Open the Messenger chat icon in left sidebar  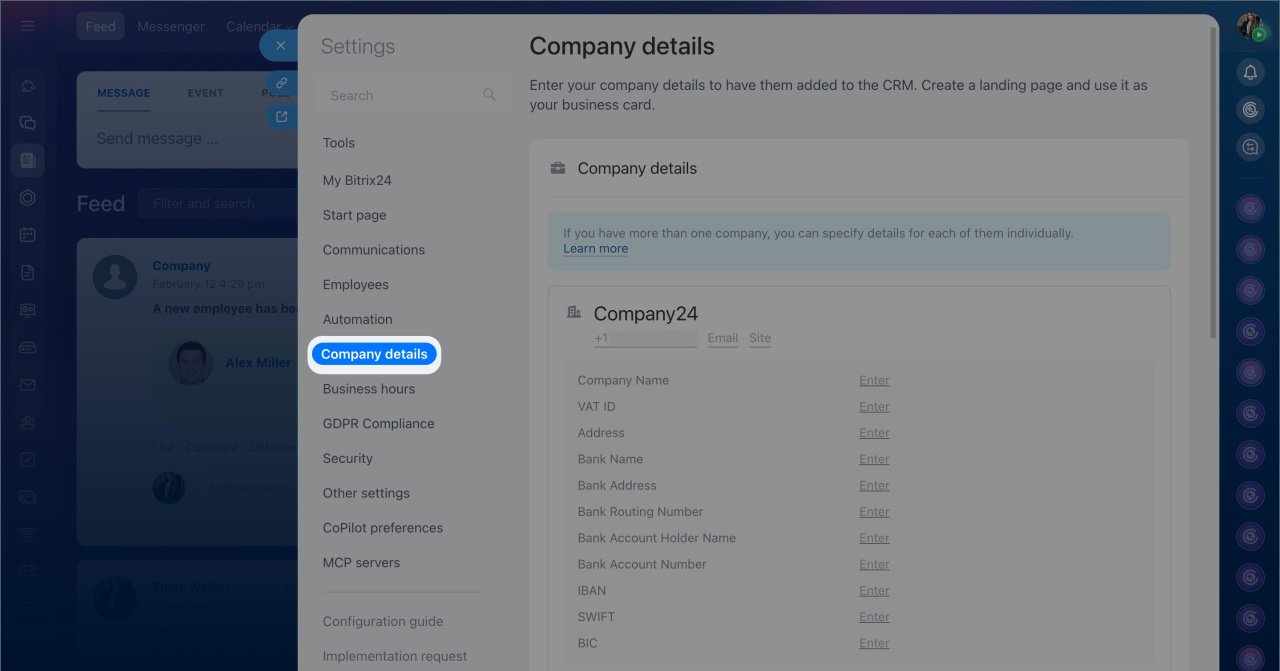28,123
